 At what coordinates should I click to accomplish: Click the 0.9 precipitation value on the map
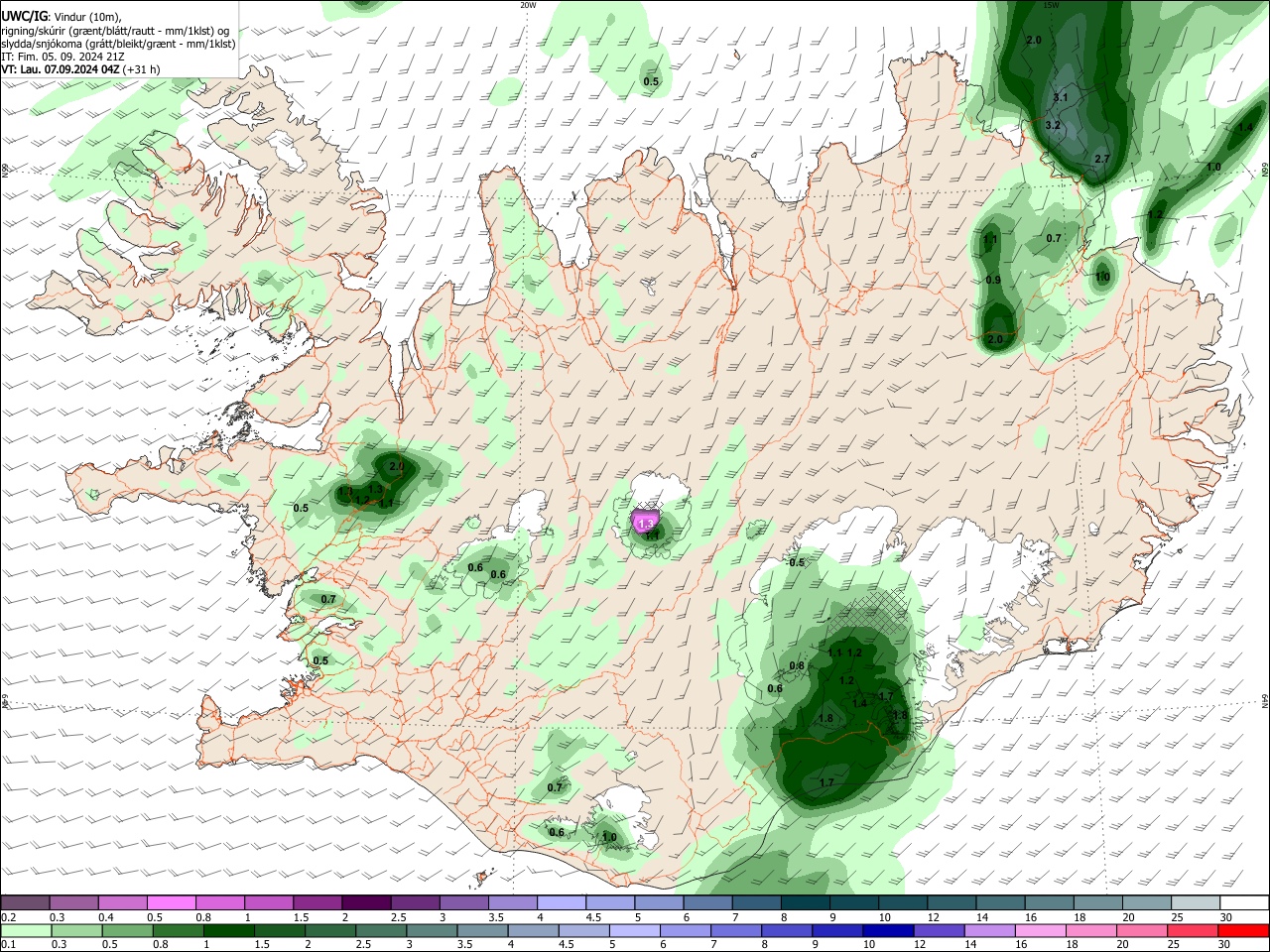pos(993,281)
